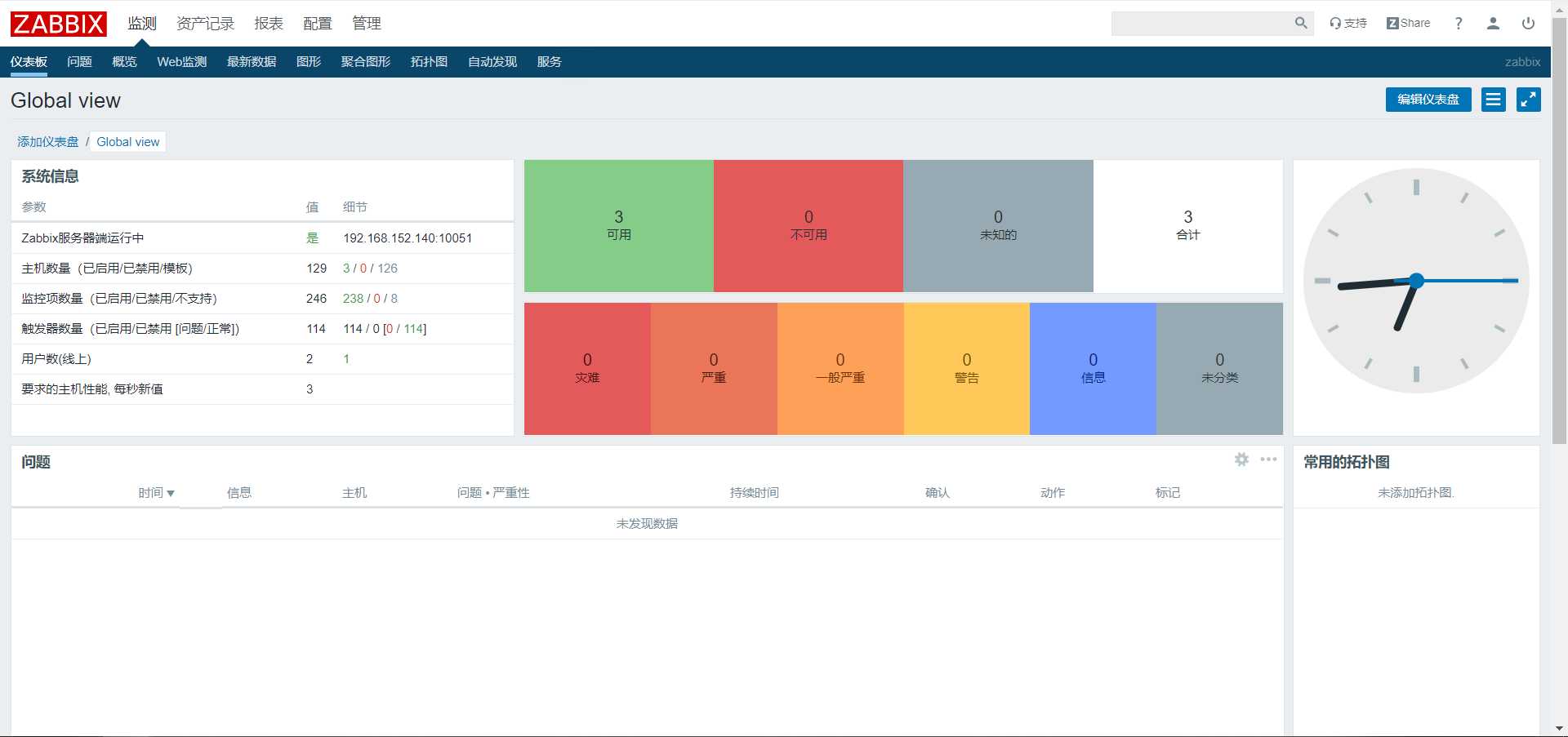Click the 主机 column header in problems
1568x737 pixels.
click(x=354, y=493)
